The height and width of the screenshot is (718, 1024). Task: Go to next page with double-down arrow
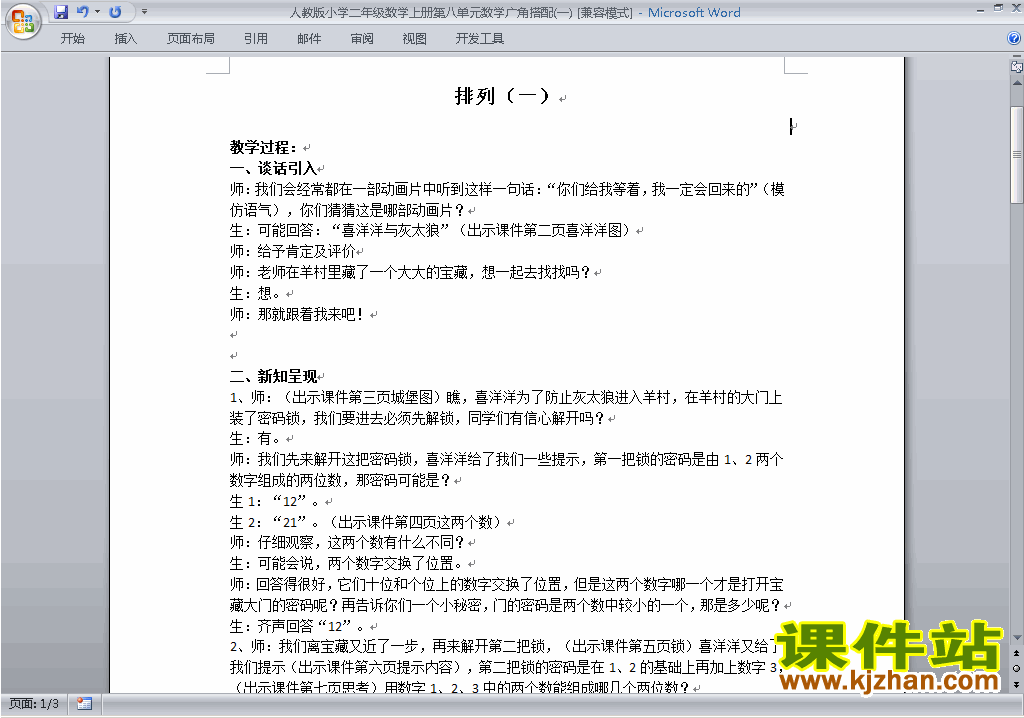[x=1017, y=684]
